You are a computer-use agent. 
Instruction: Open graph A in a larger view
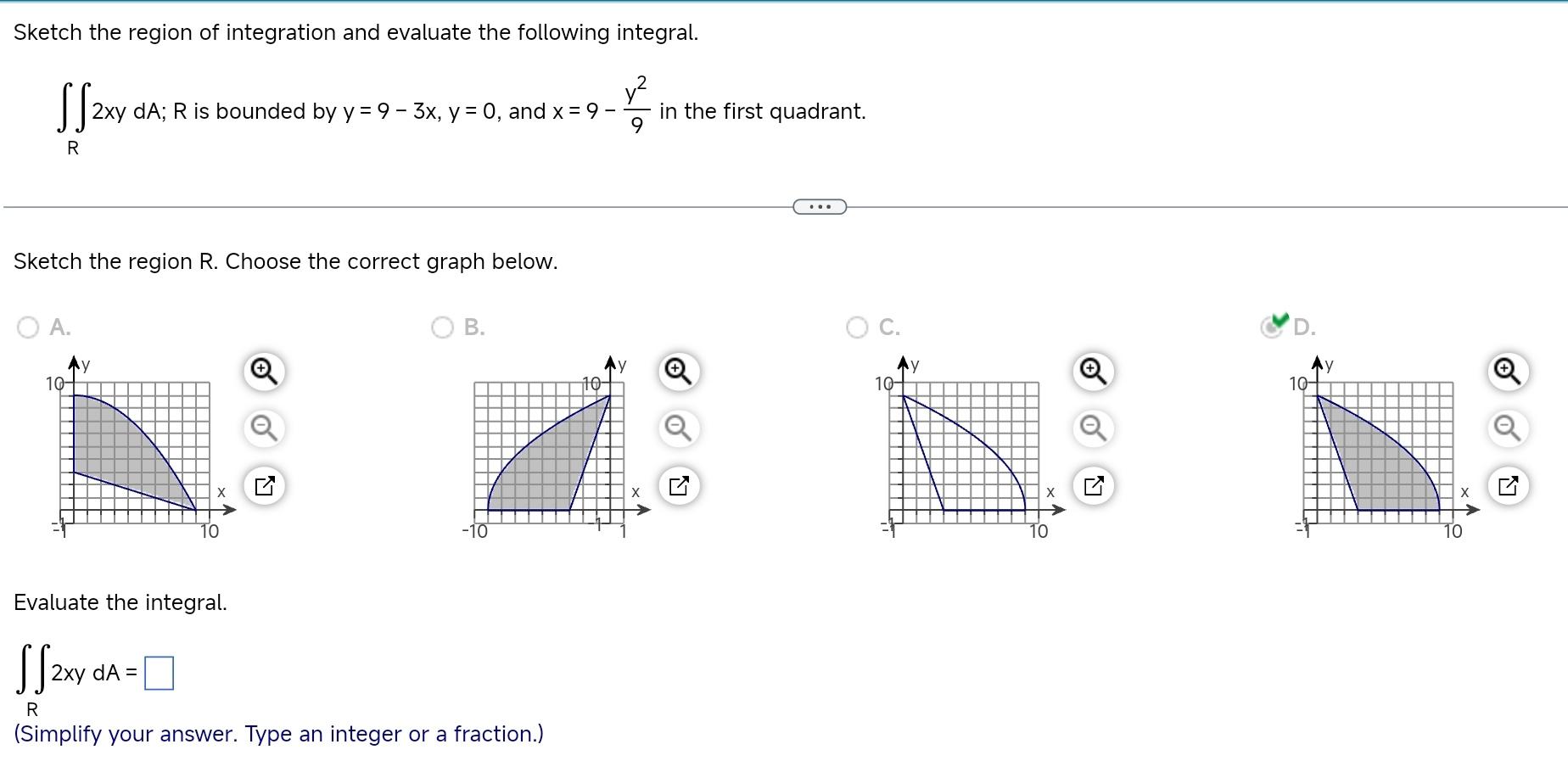pyautogui.click(x=263, y=485)
